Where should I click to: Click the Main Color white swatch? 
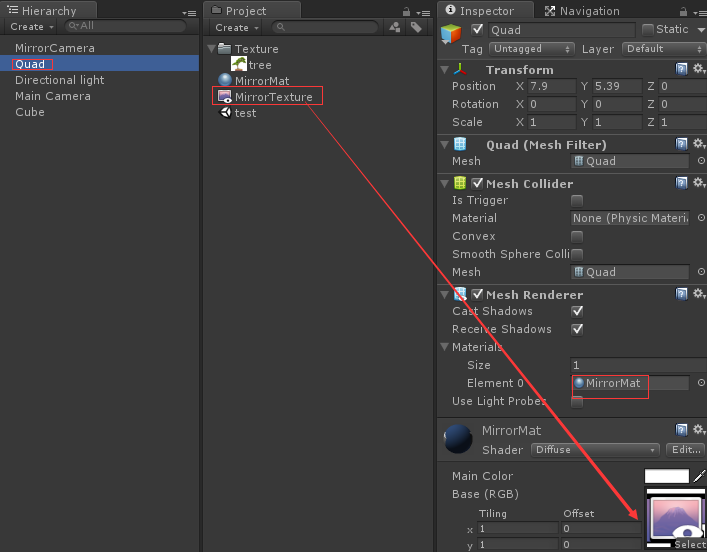666,476
